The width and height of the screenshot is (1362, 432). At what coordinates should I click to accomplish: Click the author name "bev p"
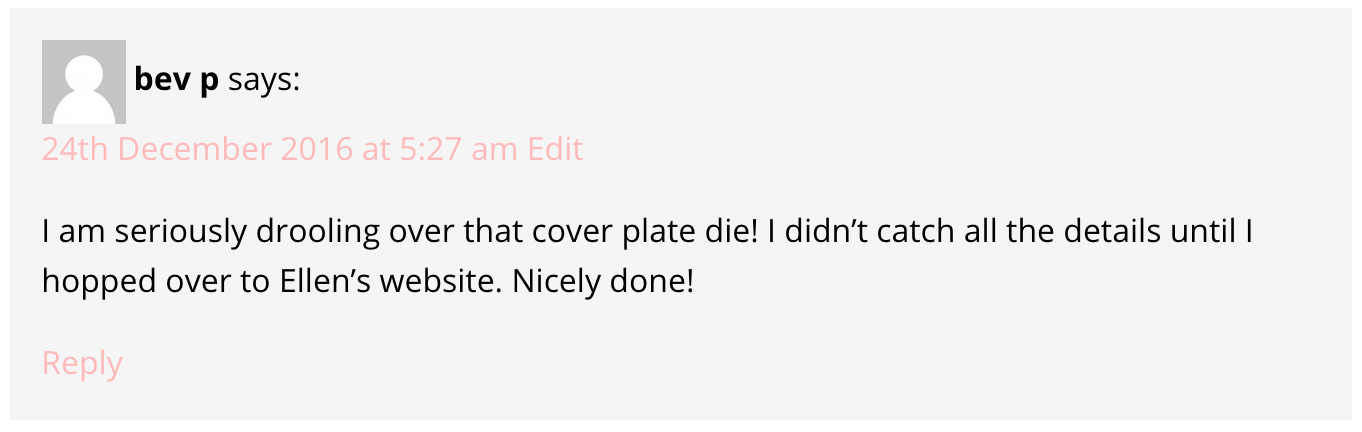pyautogui.click(x=176, y=80)
